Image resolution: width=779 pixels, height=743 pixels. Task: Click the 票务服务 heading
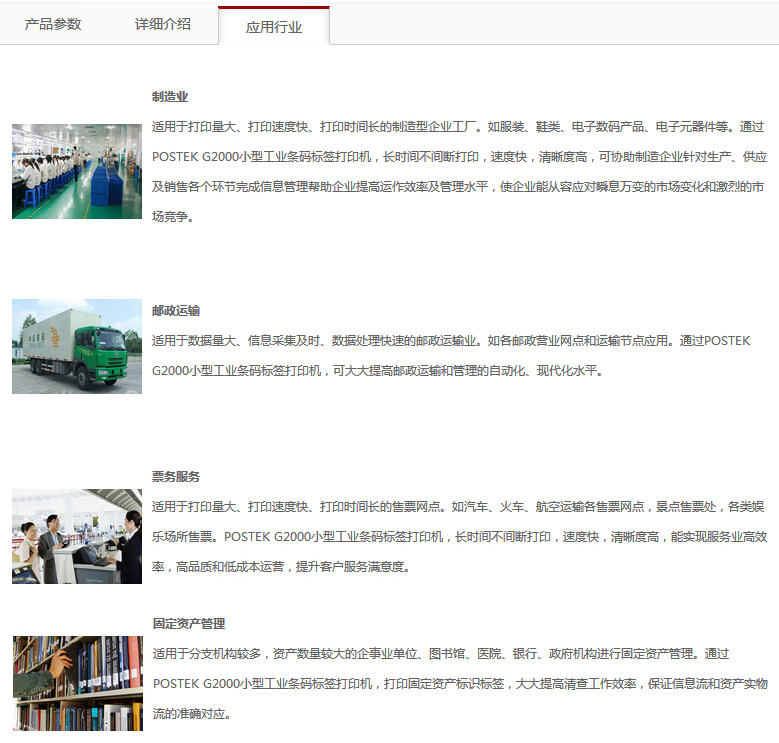tap(176, 477)
